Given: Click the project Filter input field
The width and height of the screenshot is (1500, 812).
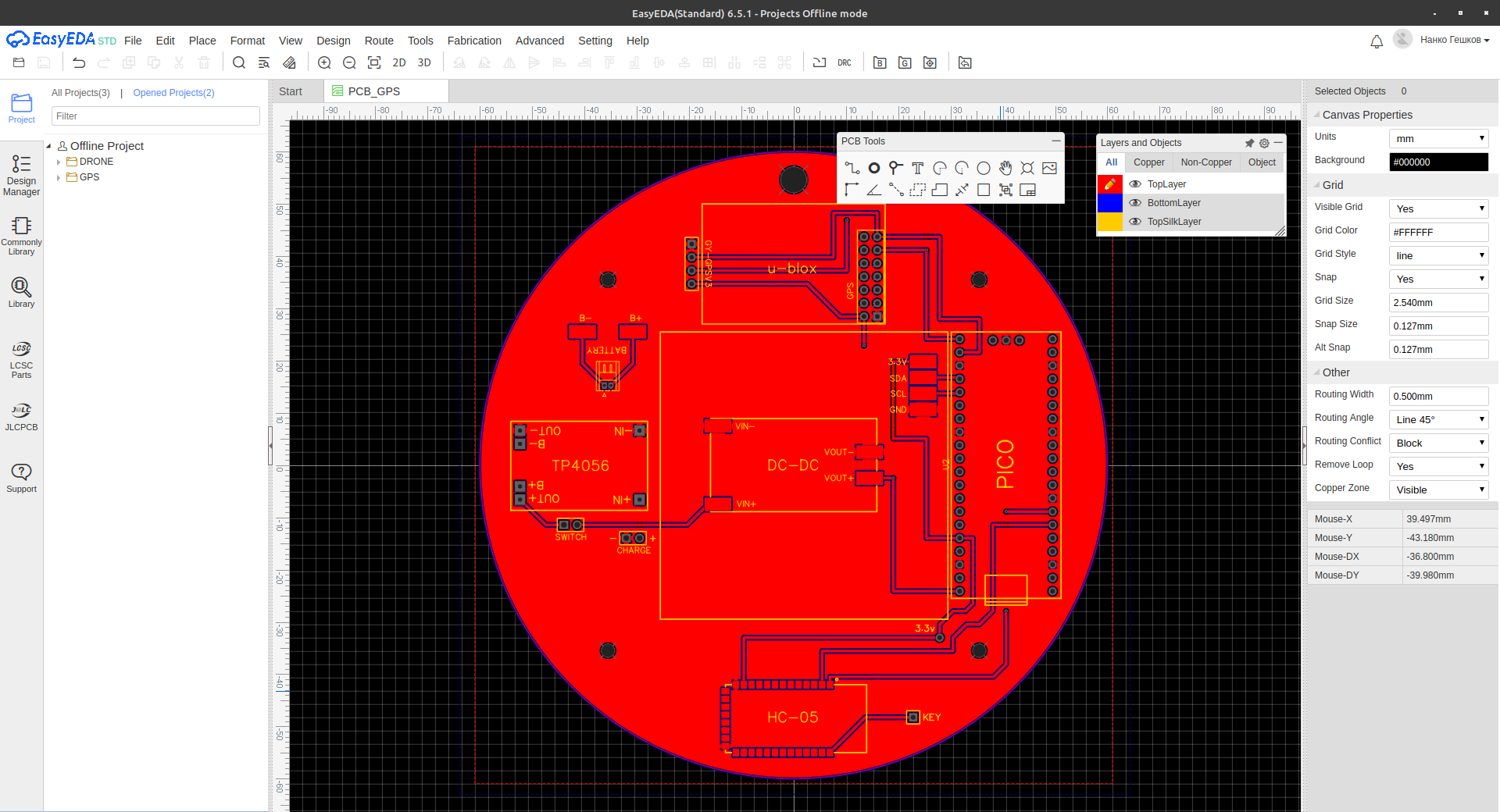Looking at the screenshot, I should pyautogui.click(x=155, y=116).
